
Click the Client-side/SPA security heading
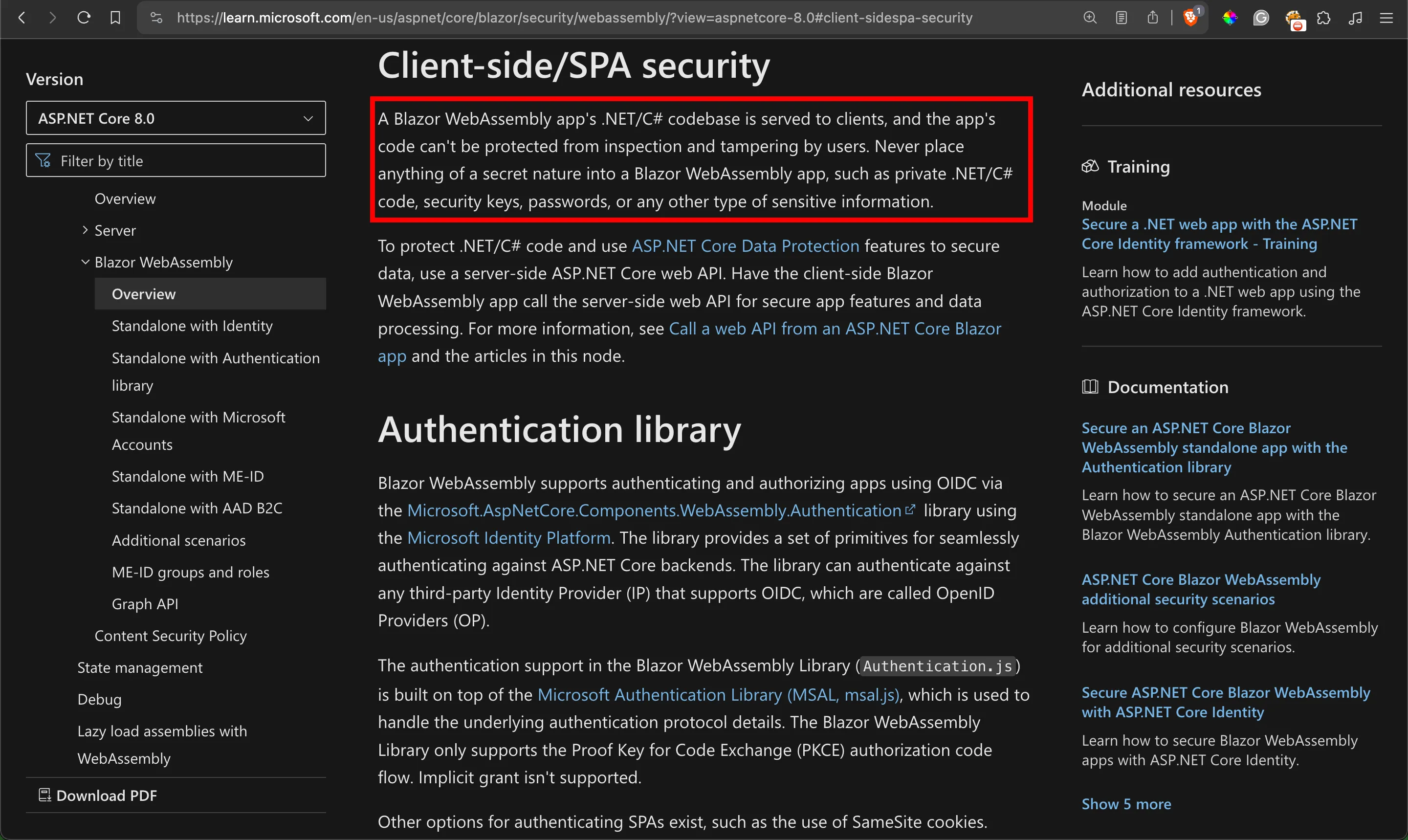[x=574, y=65]
